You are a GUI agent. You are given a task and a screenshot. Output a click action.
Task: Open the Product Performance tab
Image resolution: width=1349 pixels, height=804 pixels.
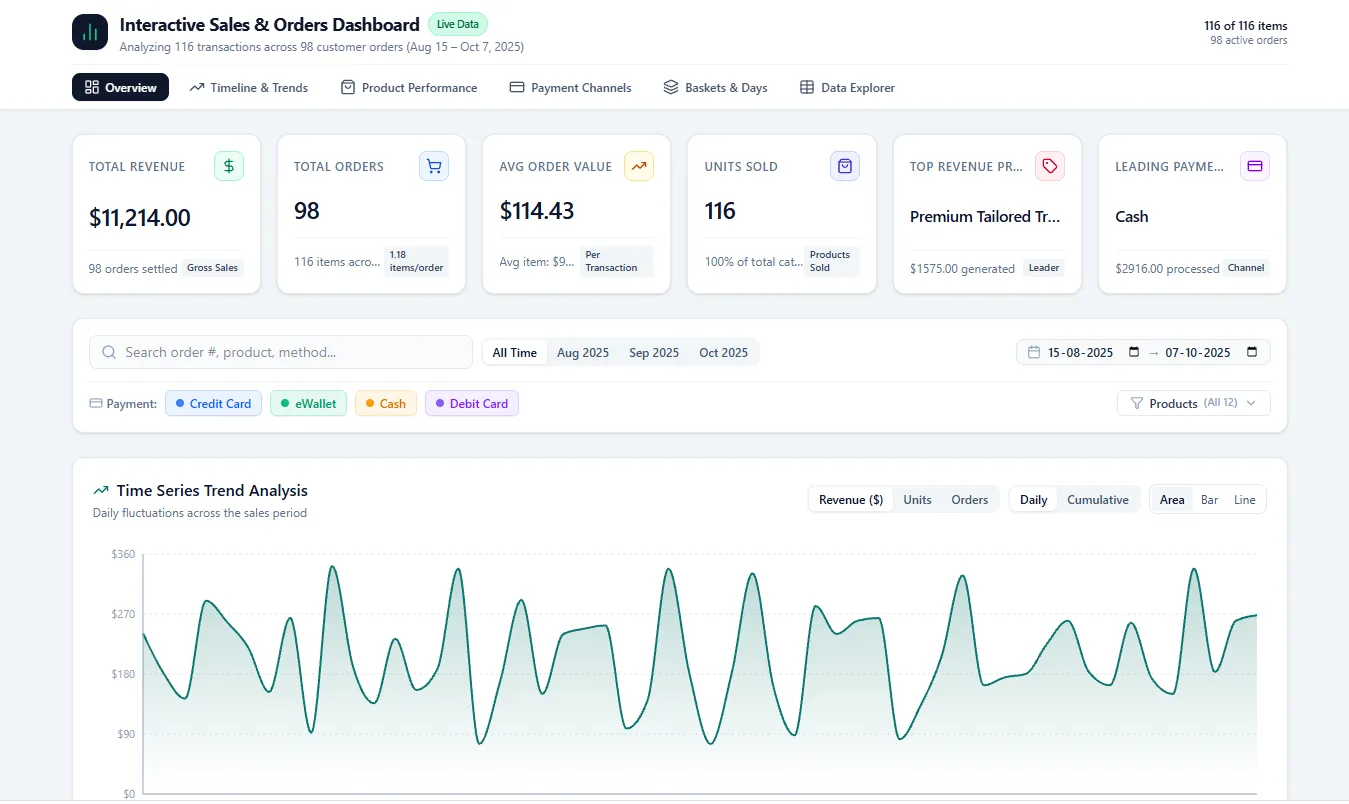[409, 87]
